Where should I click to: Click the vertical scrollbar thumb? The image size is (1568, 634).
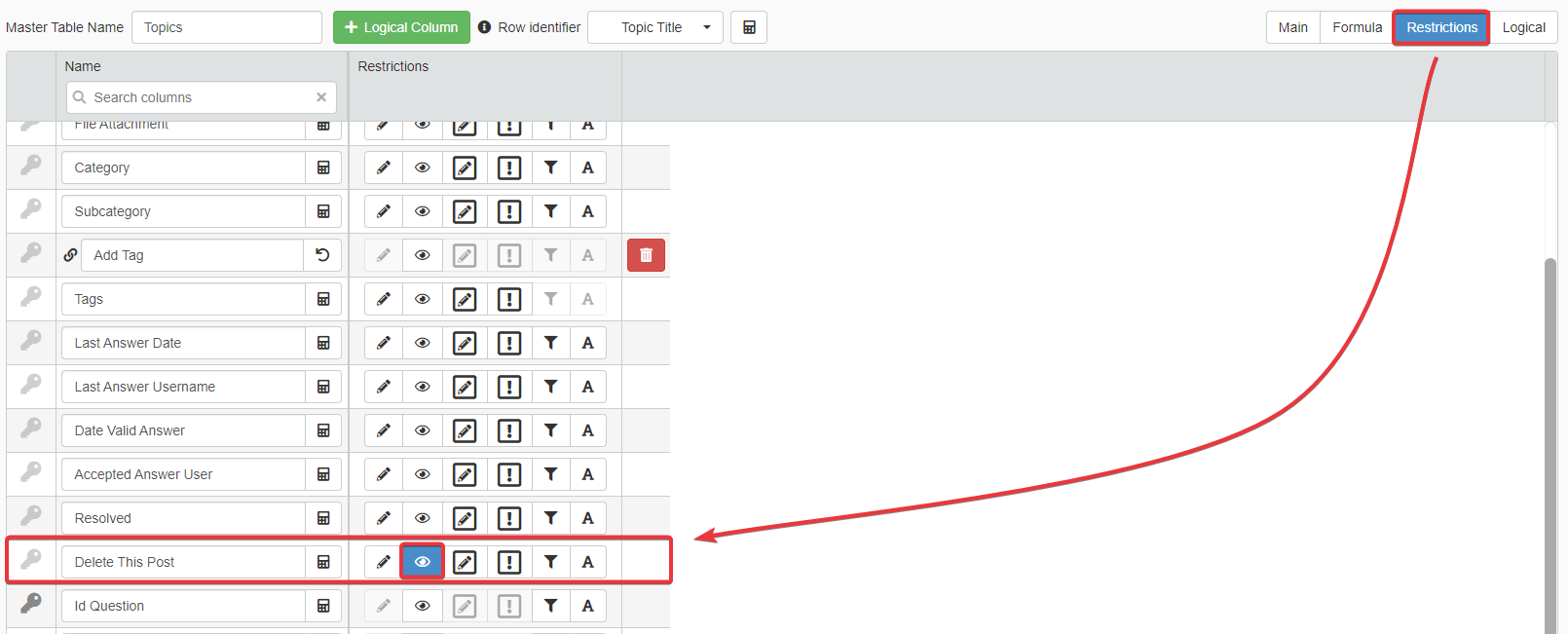(x=1550, y=438)
